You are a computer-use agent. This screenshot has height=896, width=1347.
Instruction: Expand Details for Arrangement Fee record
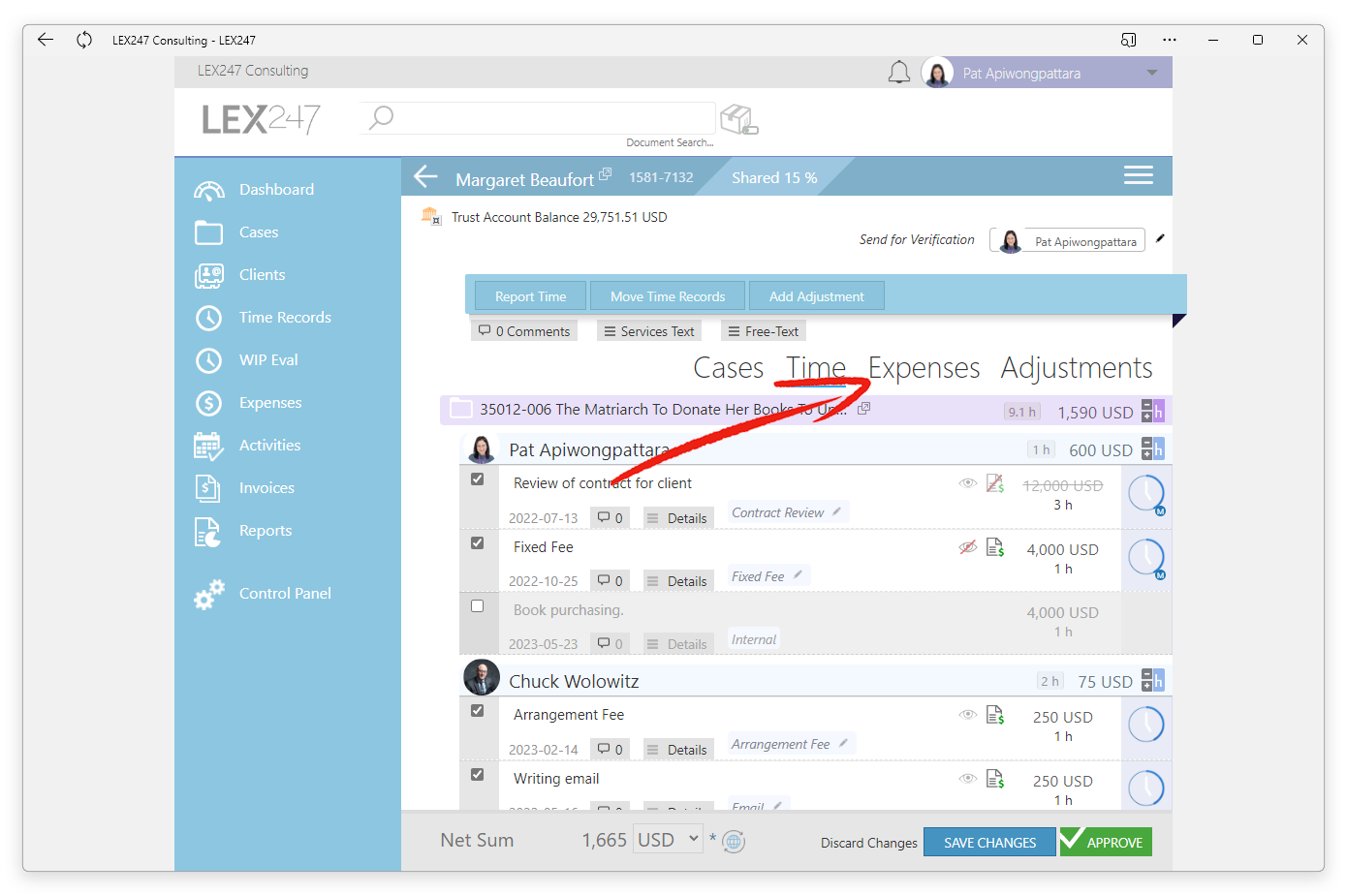(676, 750)
